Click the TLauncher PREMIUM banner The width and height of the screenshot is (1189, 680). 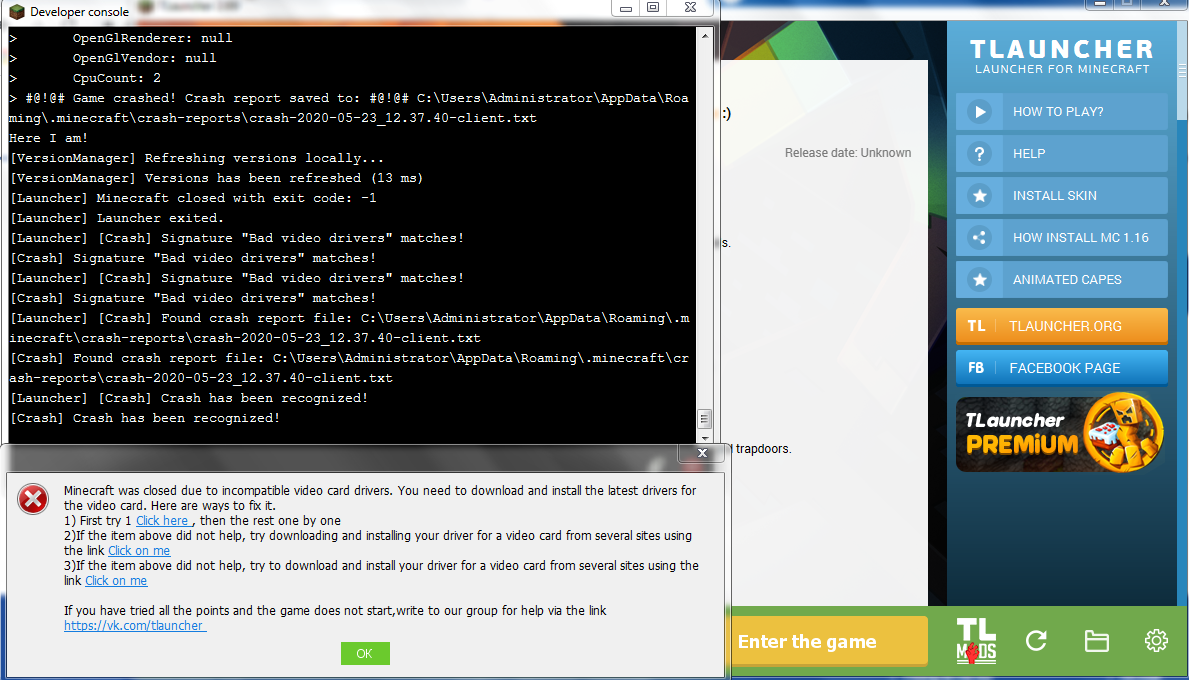pyautogui.click(x=1062, y=433)
